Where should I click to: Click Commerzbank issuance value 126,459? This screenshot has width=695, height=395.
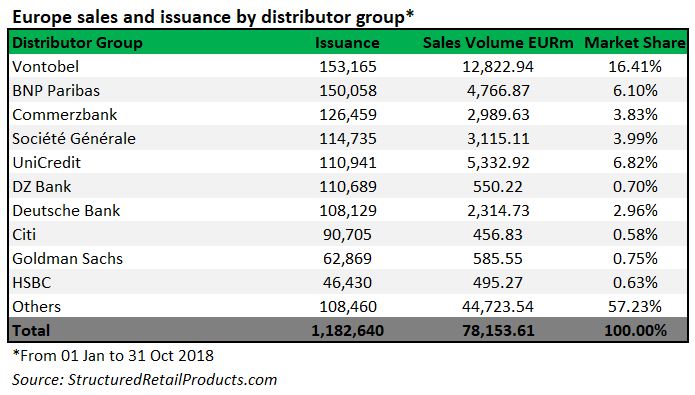(x=348, y=115)
